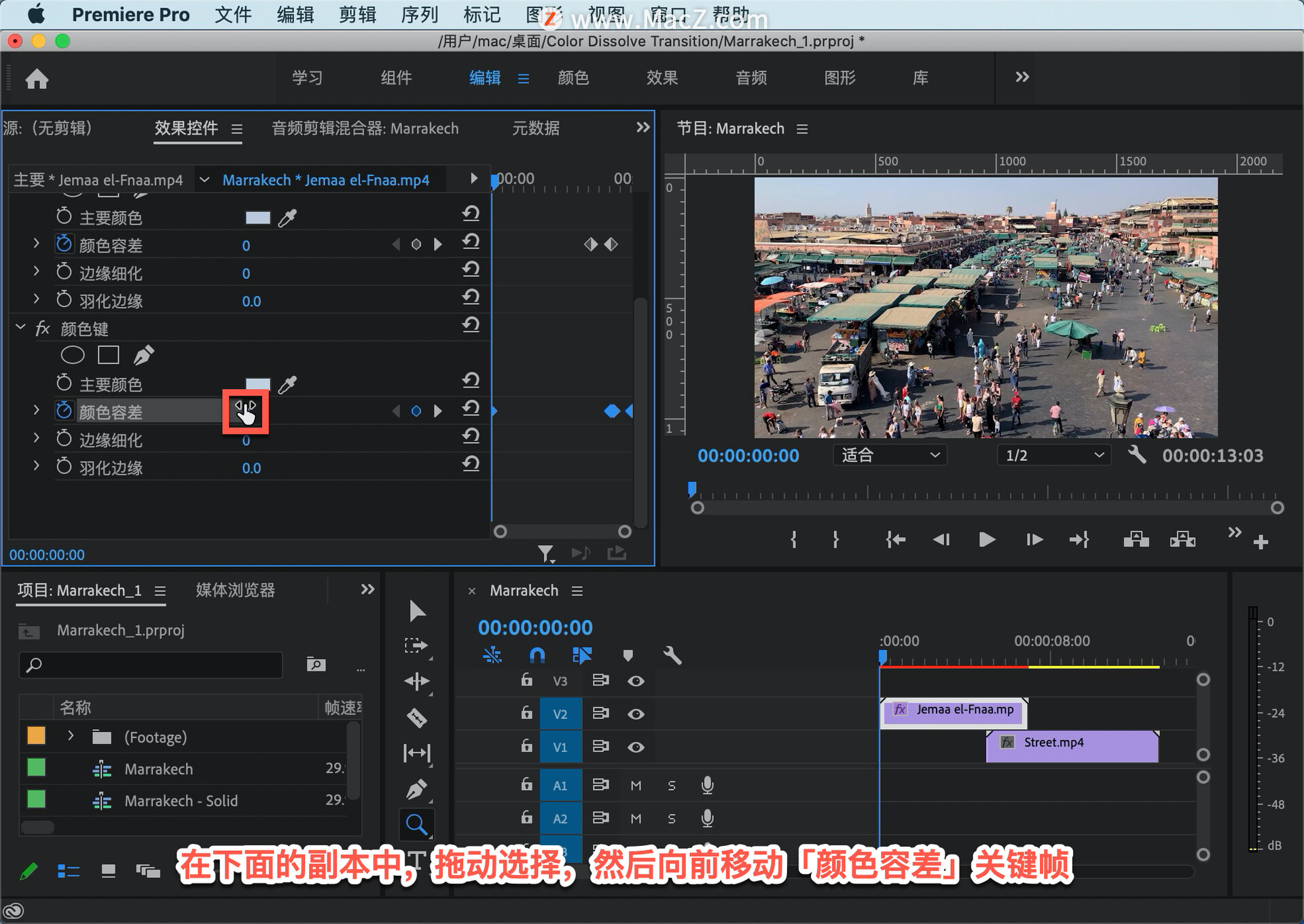
Task: Toggle timeline snap magnet icon
Action: (537, 655)
